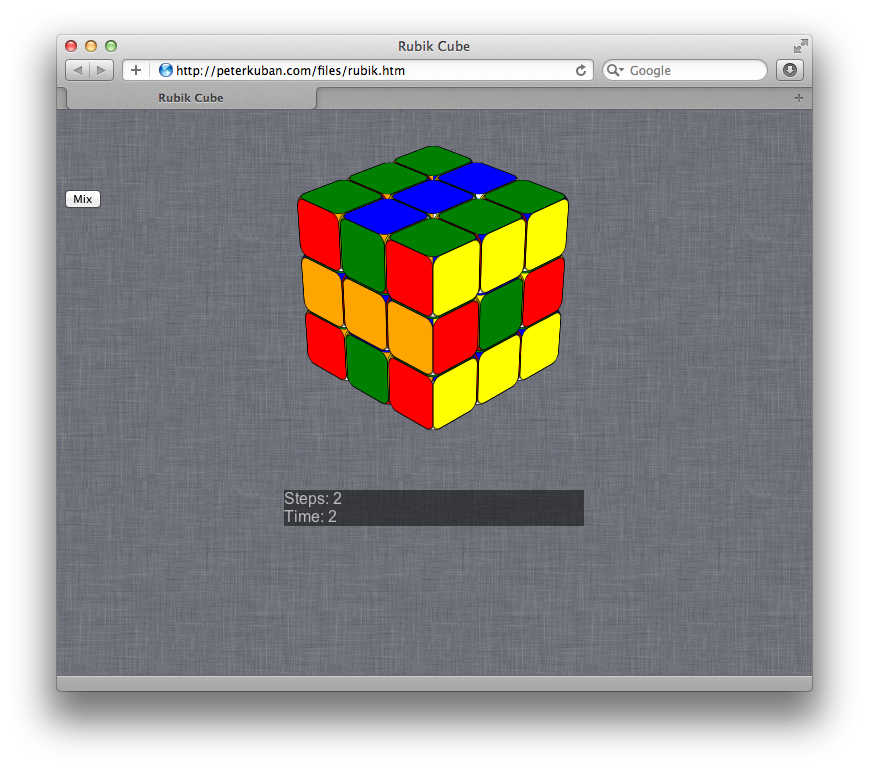Screen dimensions: 869x770
Task: Open a new tab with plus icon
Action: pyautogui.click(x=799, y=98)
